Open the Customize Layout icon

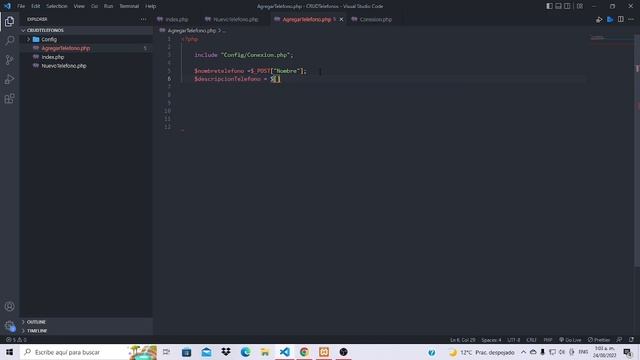580,6
